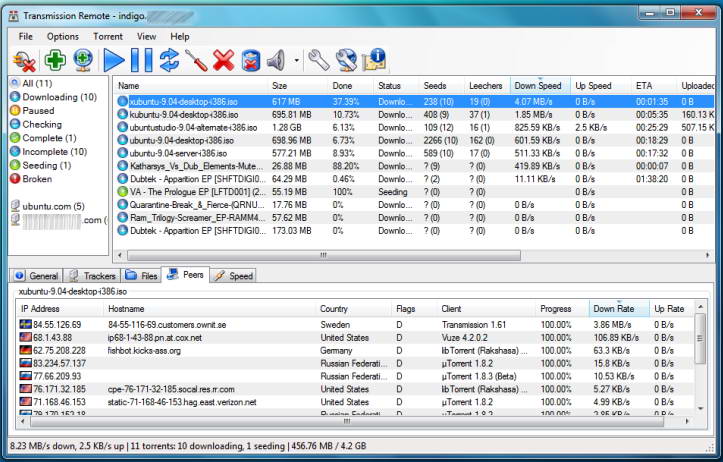Click peers list horizontal scrollbar thumb
This screenshot has width=723, height=462.
tap(347, 421)
